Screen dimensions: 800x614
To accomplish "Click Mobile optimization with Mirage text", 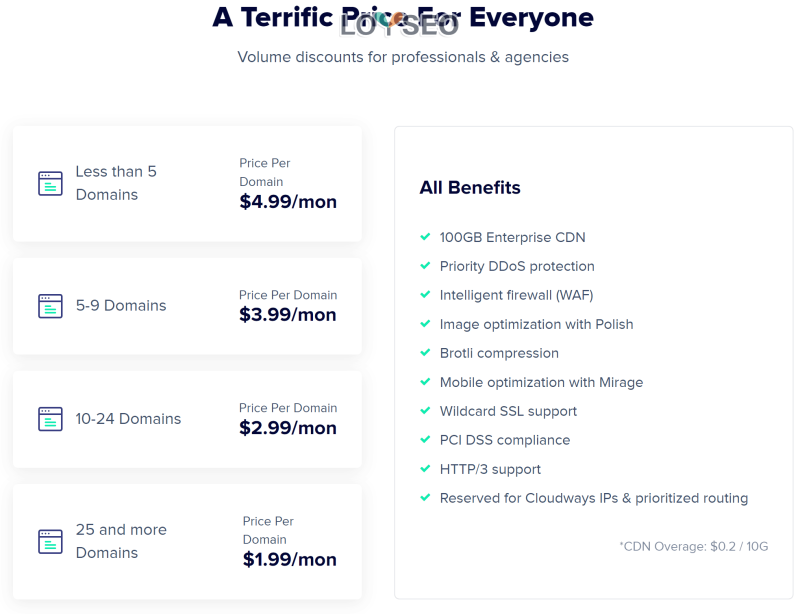I will (541, 382).
